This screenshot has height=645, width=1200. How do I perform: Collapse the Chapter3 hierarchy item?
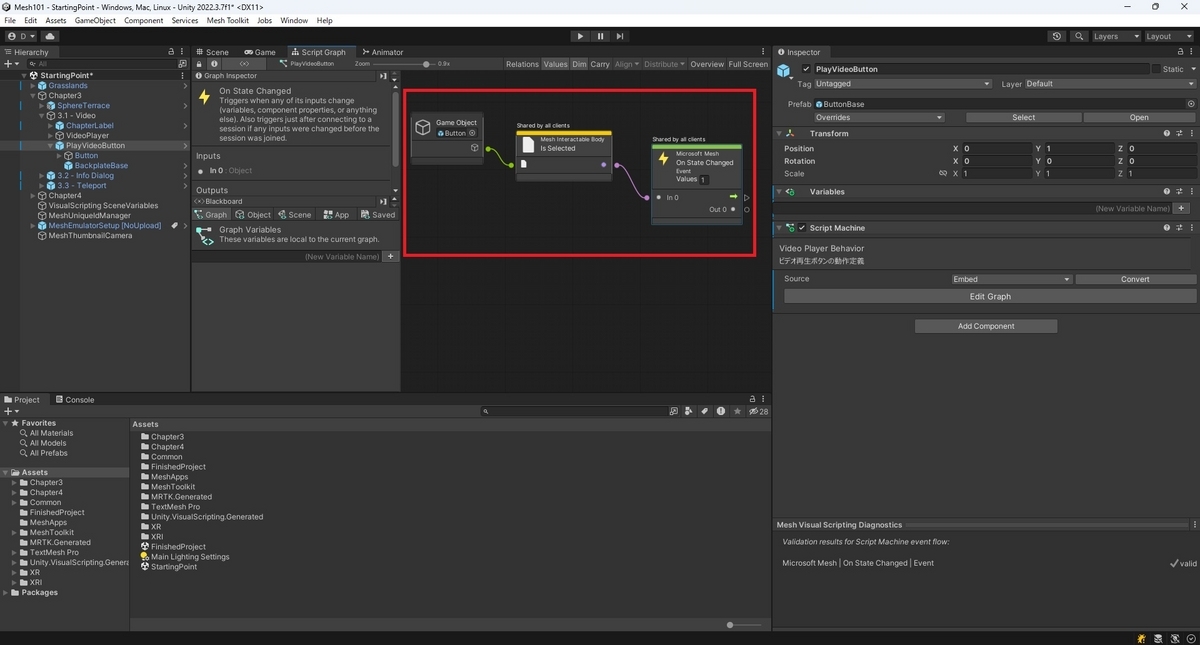(33, 95)
